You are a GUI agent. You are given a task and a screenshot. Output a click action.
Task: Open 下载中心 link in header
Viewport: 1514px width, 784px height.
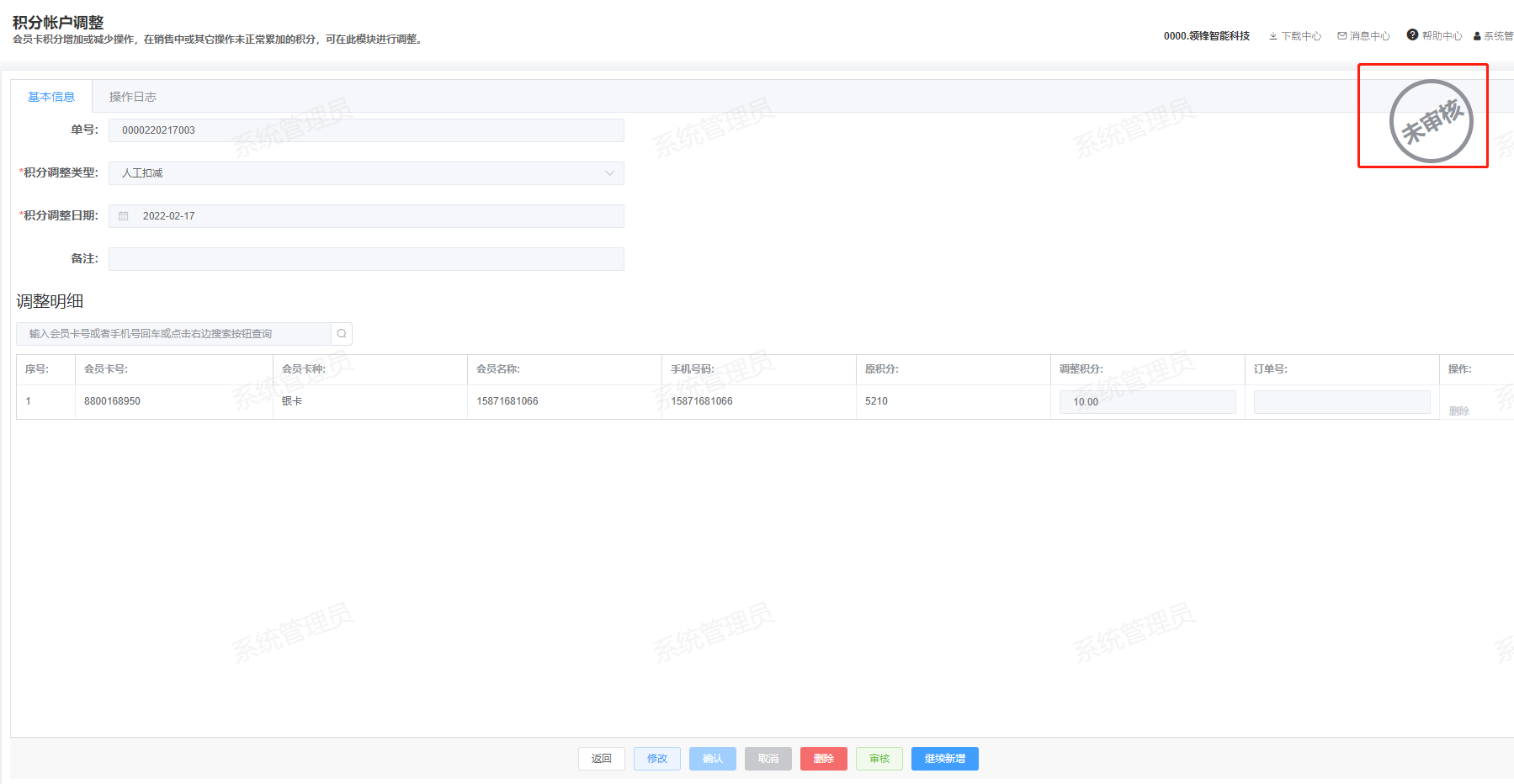1301,36
